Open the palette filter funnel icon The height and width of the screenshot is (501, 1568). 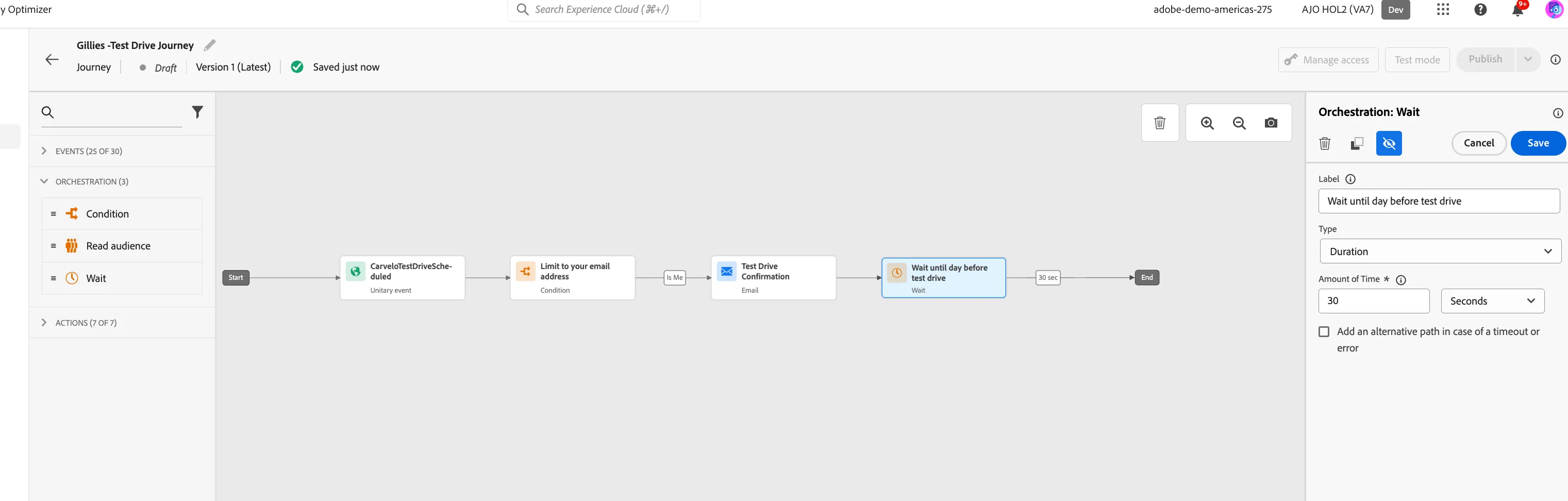(197, 112)
